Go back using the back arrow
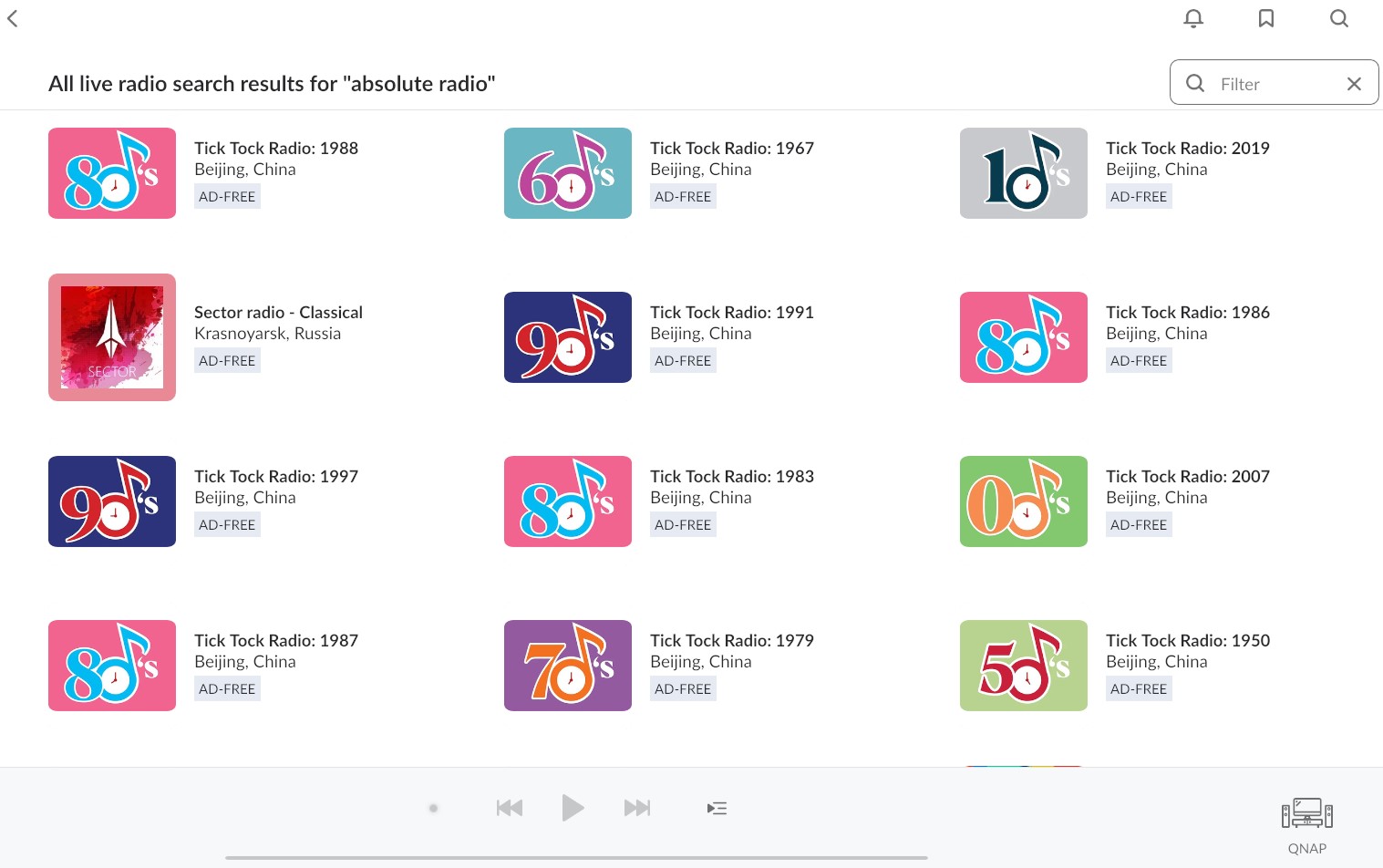Image resolution: width=1383 pixels, height=868 pixels. (13, 18)
